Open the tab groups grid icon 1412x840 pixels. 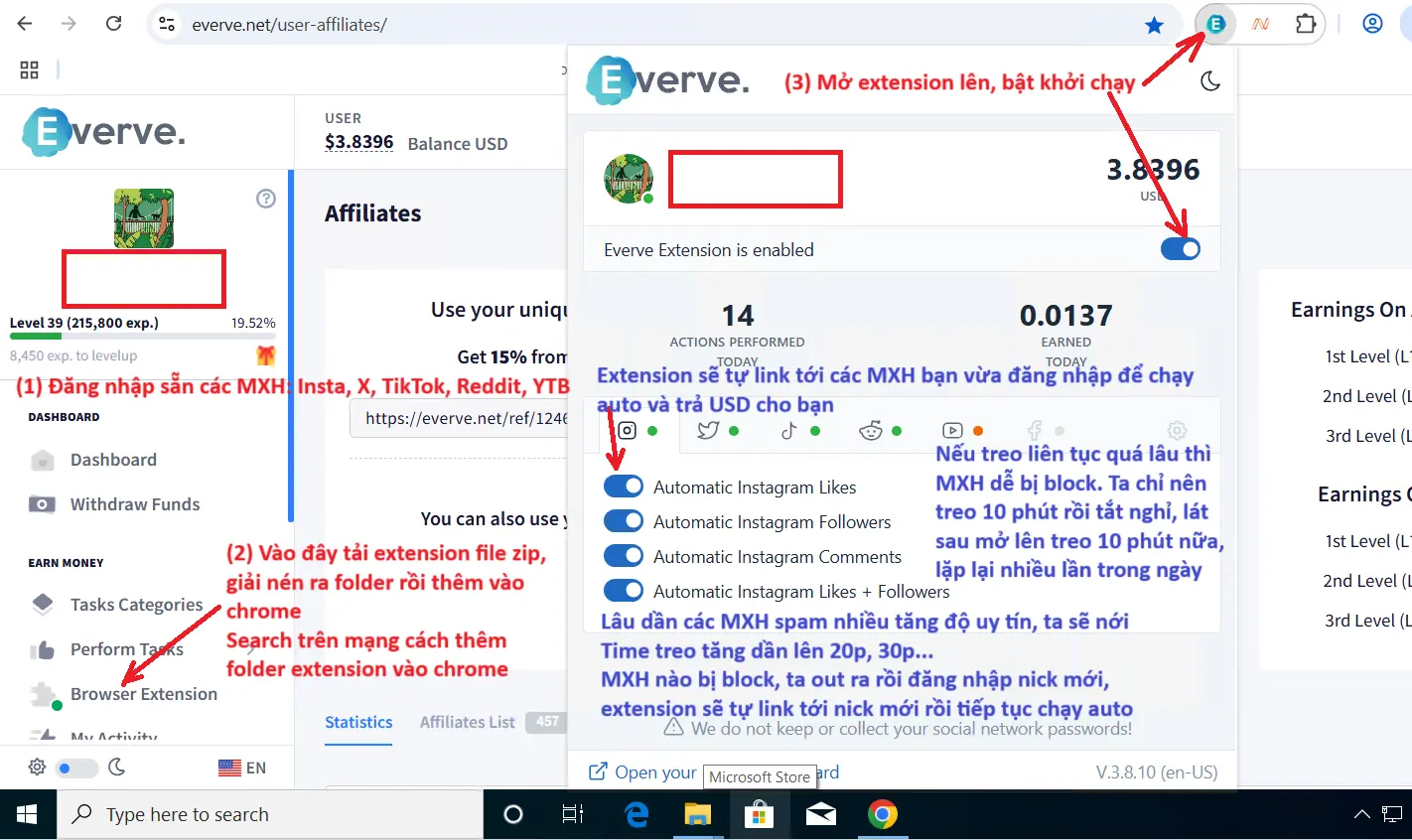[29, 70]
